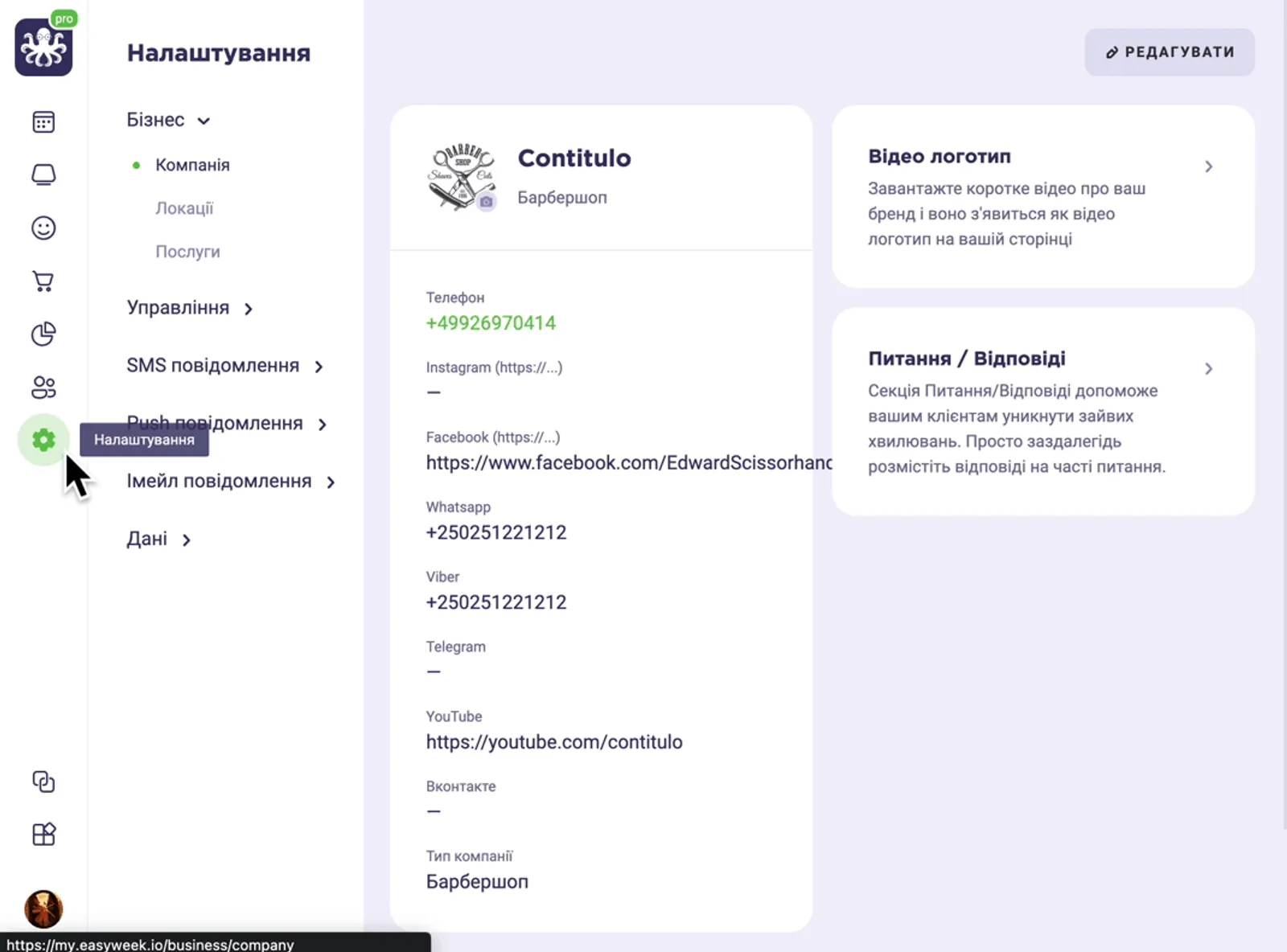Click the РЕДАГУВАТИ button
The height and width of the screenshot is (952, 1287).
coord(1169,51)
